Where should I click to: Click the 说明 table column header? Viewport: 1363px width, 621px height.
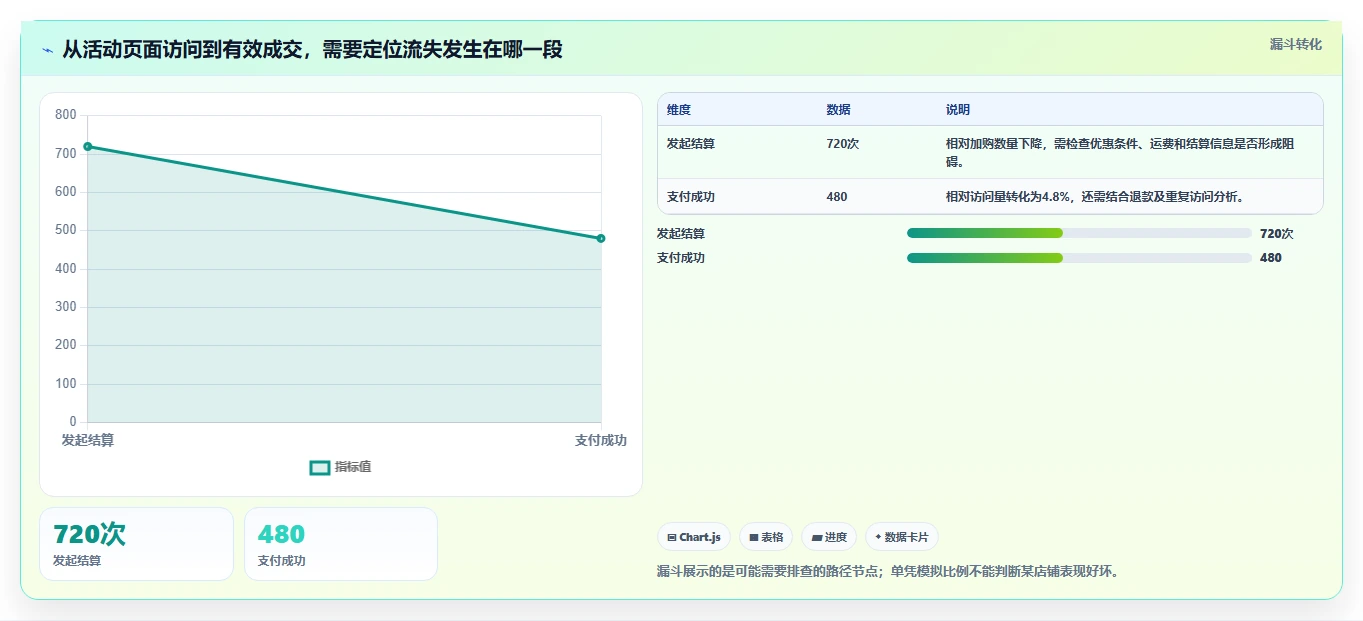[x=958, y=110]
